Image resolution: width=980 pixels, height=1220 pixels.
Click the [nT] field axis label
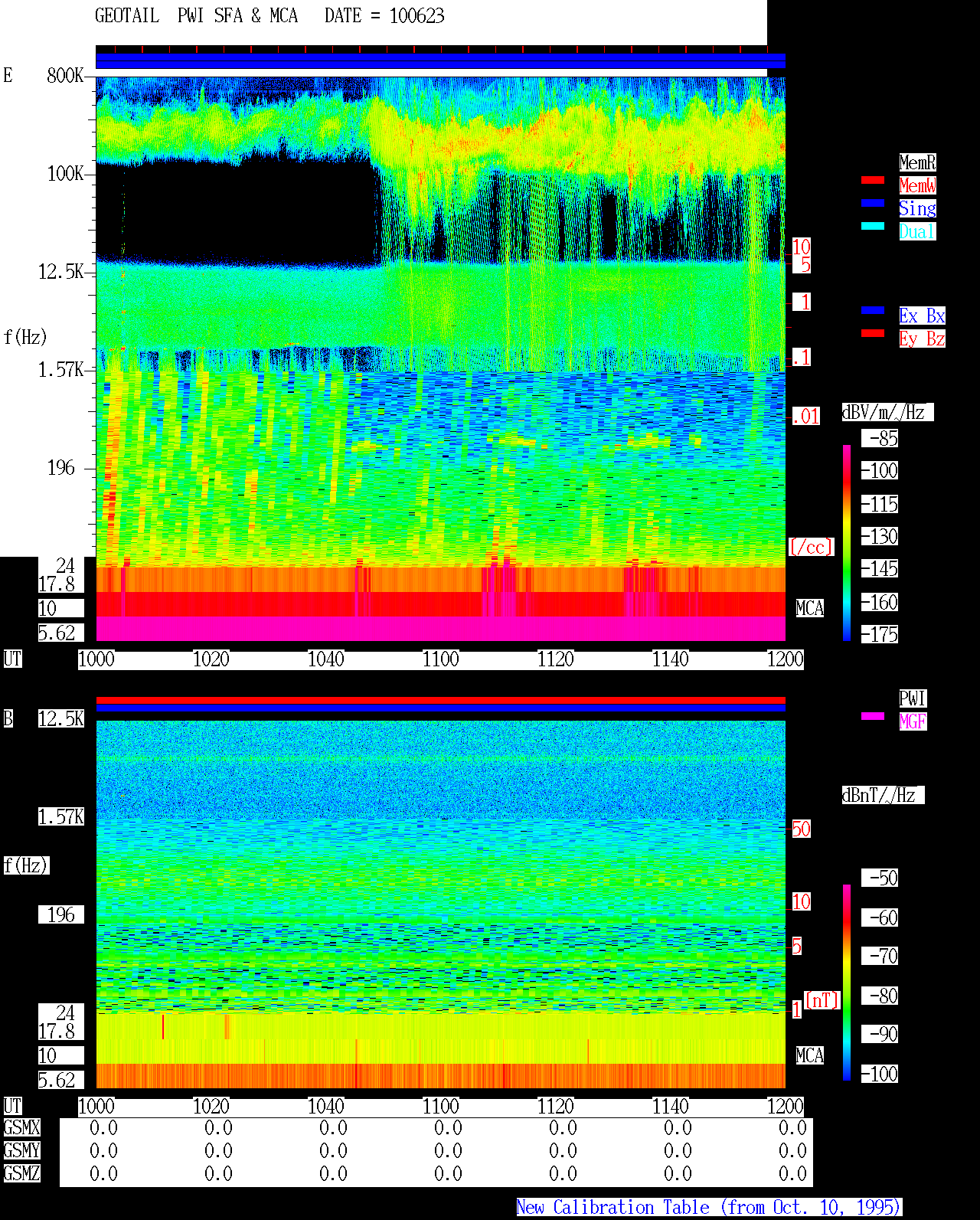(822, 1000)
